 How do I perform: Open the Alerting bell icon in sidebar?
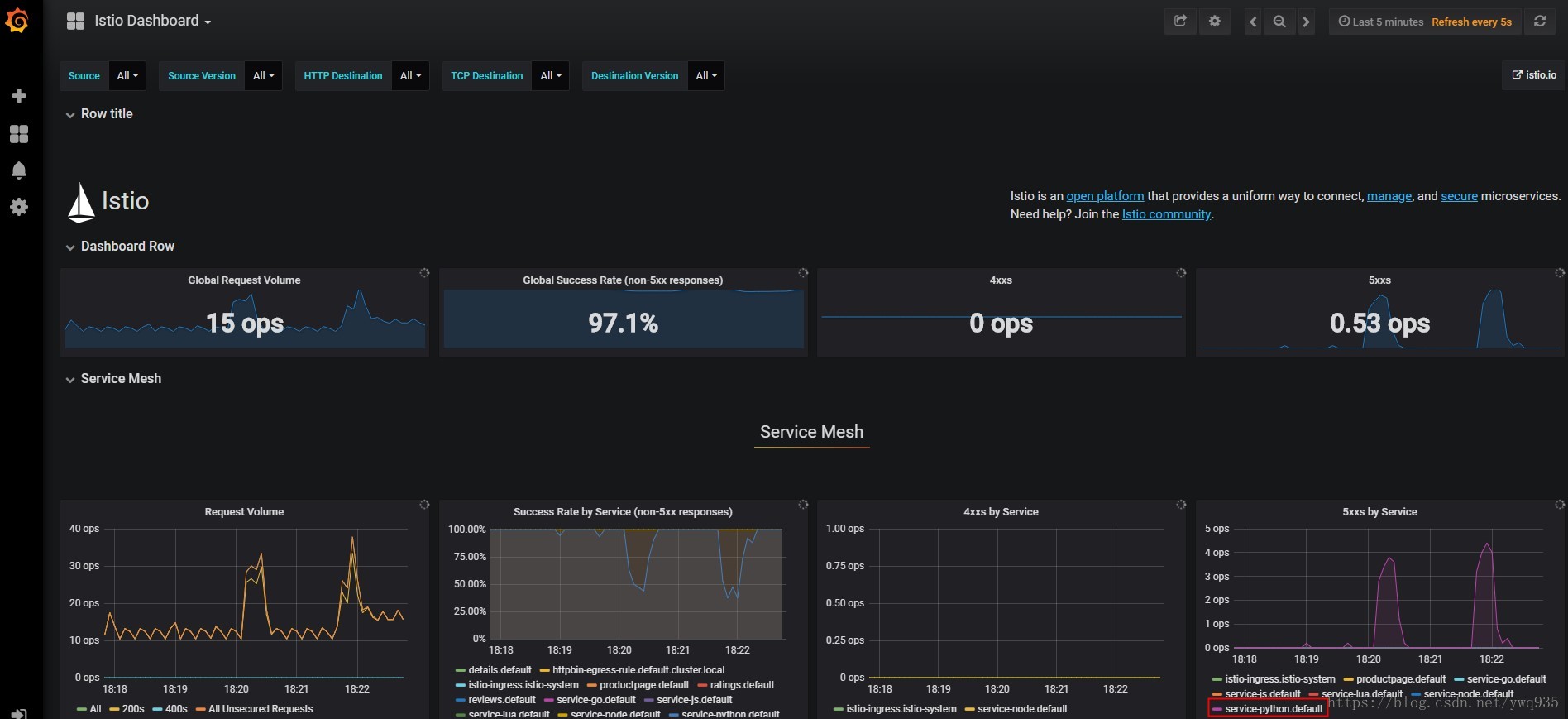coord(19,170)
